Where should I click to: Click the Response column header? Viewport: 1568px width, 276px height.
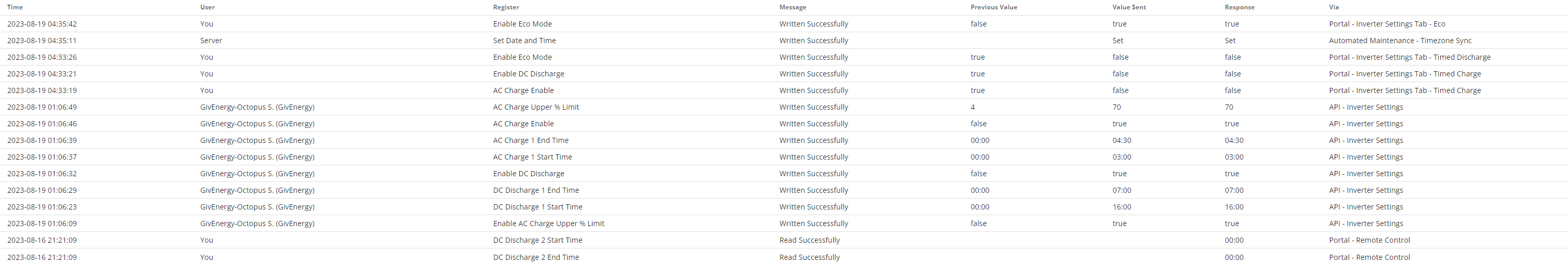tap(1240, 7)
